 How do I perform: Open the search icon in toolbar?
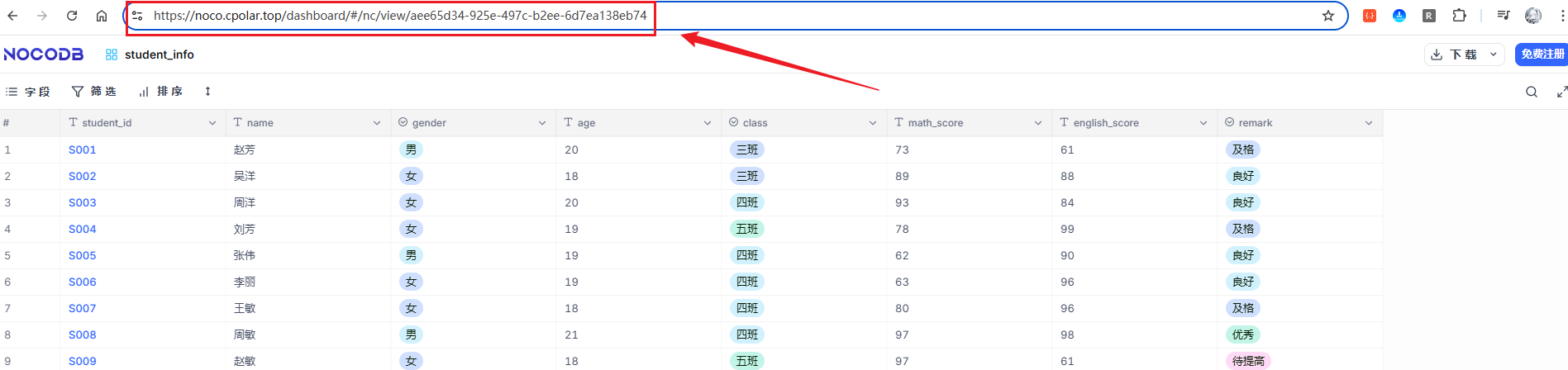[x=1532, y=92]
